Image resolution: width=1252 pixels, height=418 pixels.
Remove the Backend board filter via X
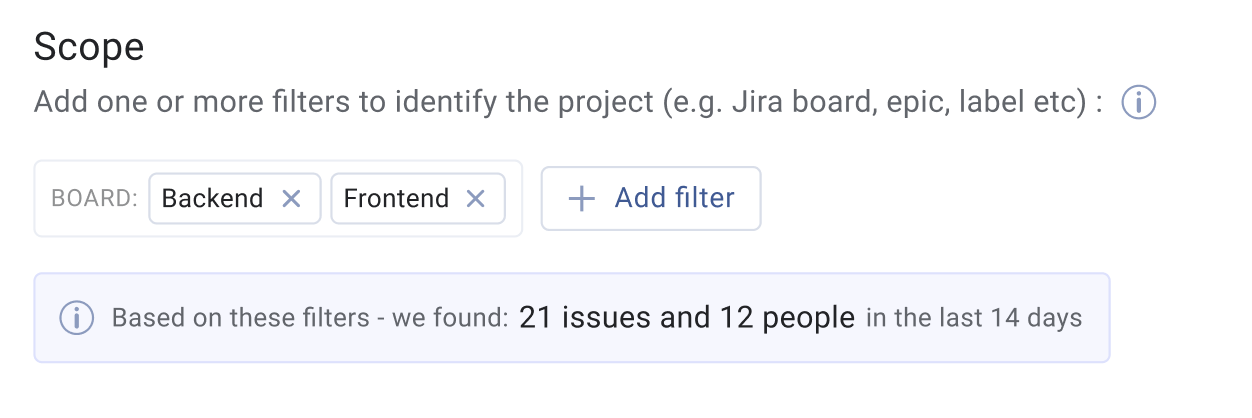pos(291,199)
